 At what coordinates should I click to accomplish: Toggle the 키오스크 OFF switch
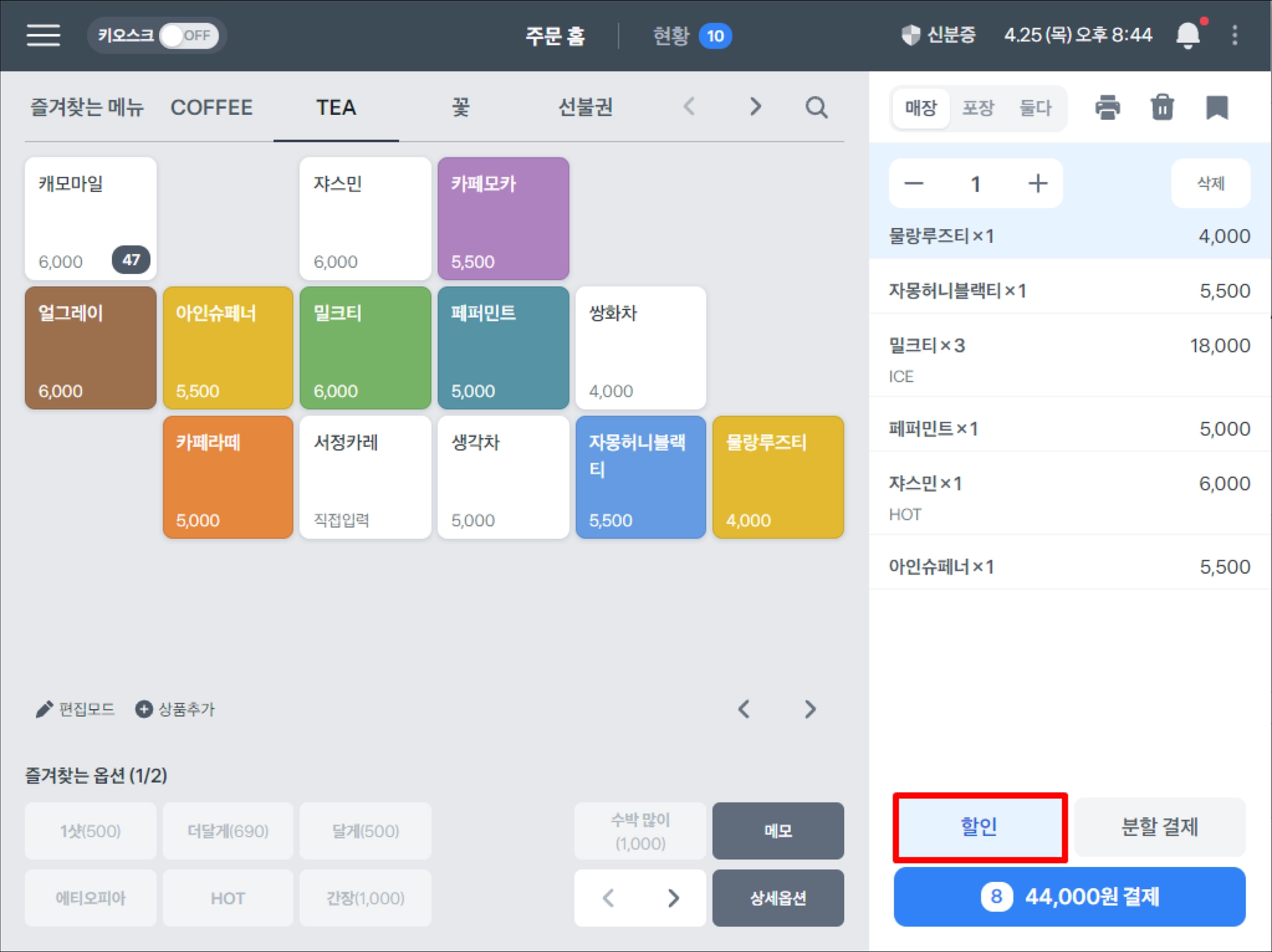point(188,35)
